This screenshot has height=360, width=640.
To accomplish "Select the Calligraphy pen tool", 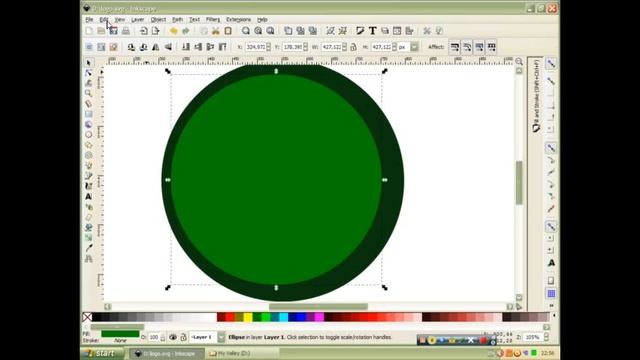I will click(89, 186).
